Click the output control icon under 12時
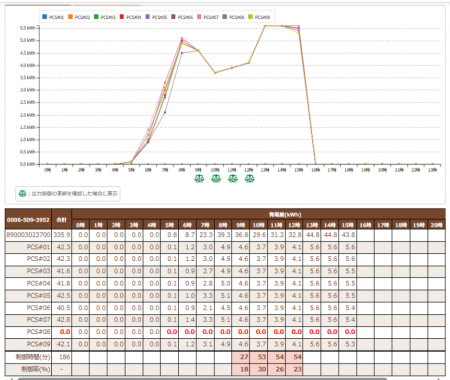The height and width of the screenshot is (380, 450). (x=249, y=179)
